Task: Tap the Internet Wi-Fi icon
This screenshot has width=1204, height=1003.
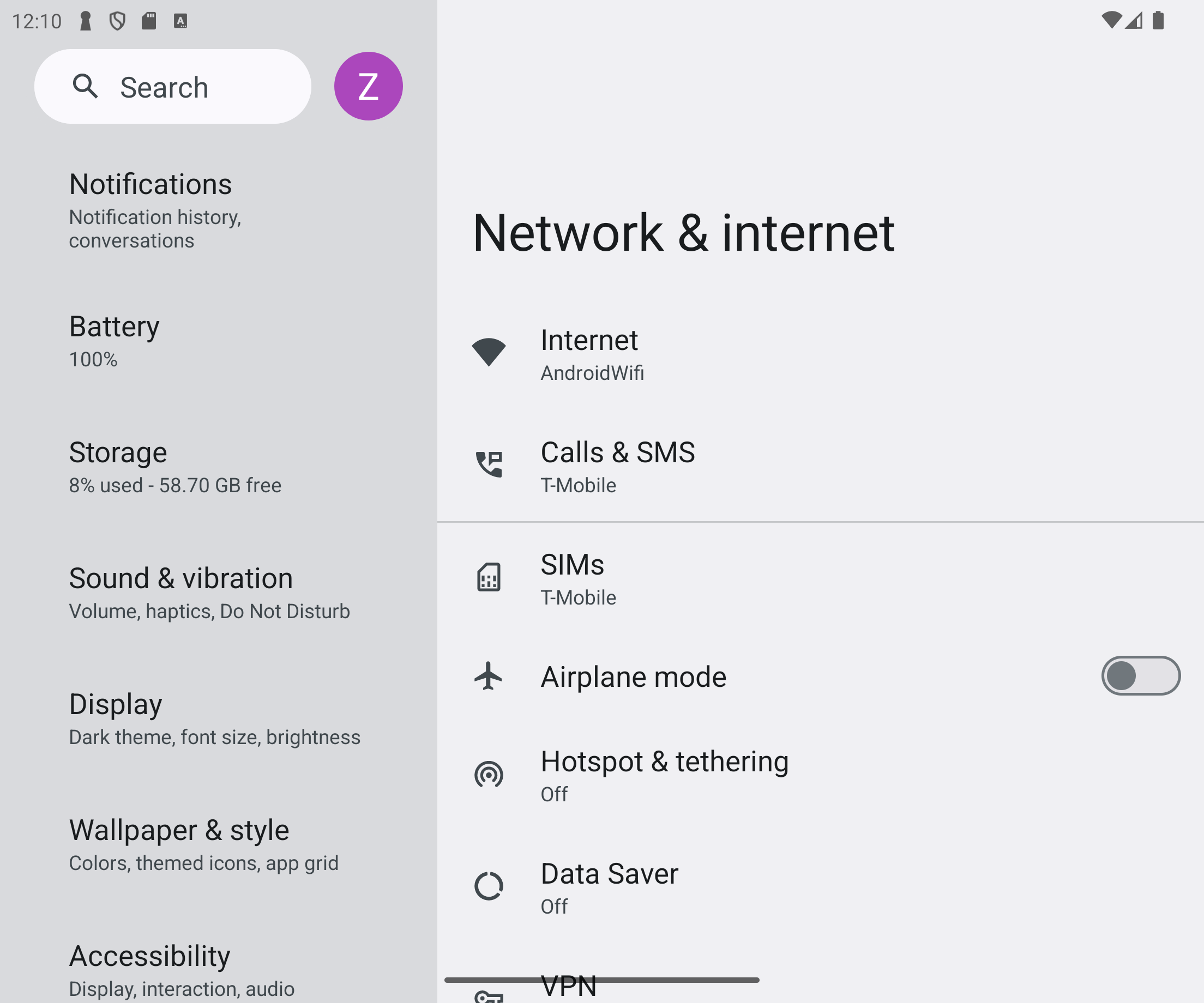Action: 489,352
